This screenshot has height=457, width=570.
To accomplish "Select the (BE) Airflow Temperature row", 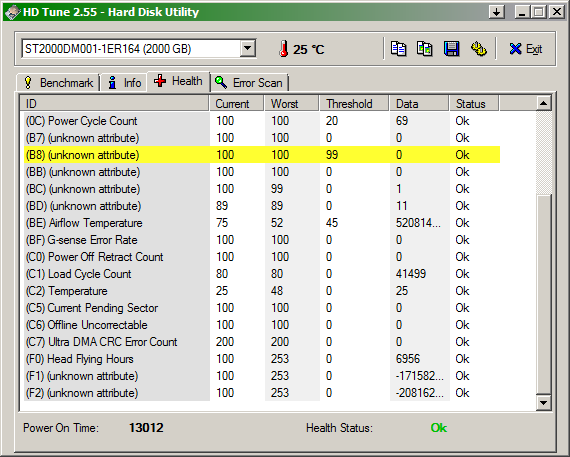I will pyautogui.click(x=262, y=223).
